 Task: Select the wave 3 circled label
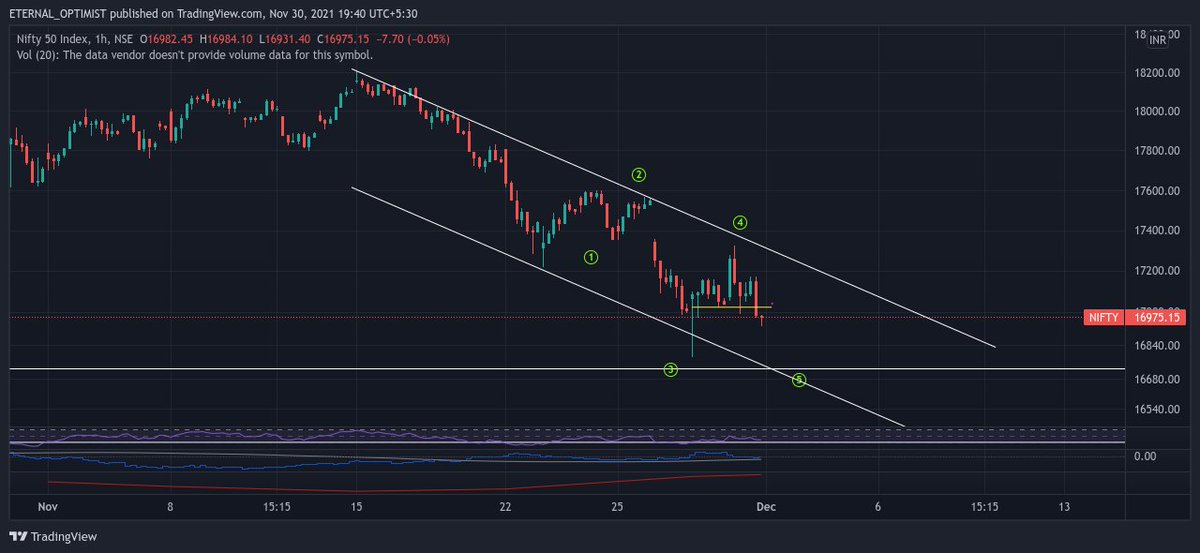[671, 370]
